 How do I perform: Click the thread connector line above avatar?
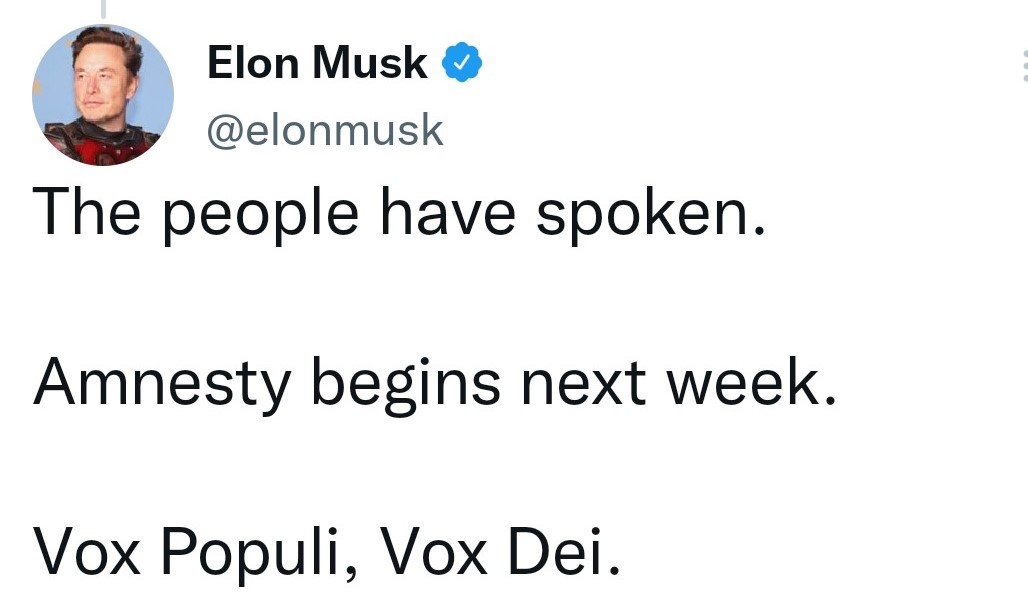[x=103, y=9]
